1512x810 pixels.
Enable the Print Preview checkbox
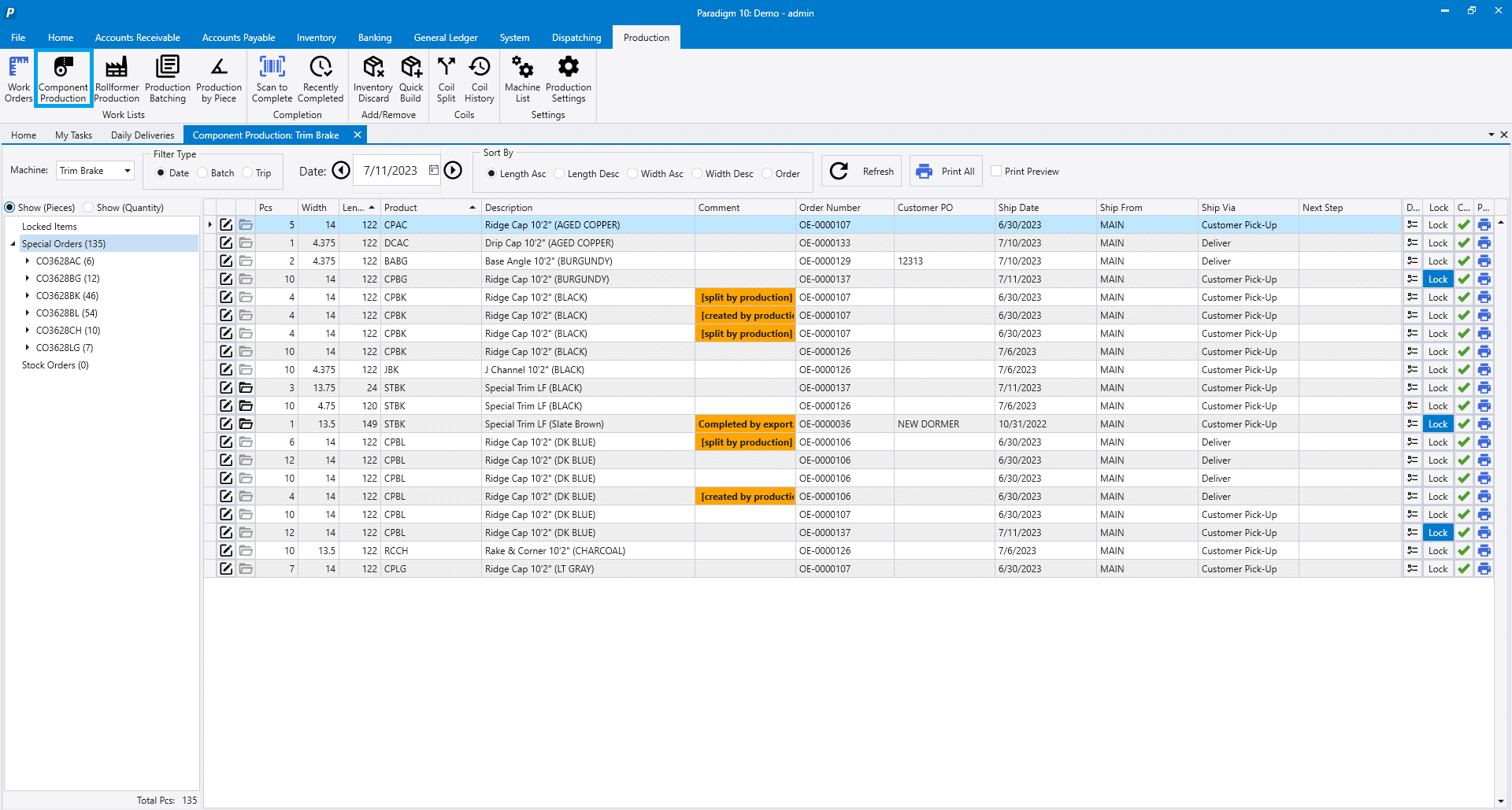996,172
